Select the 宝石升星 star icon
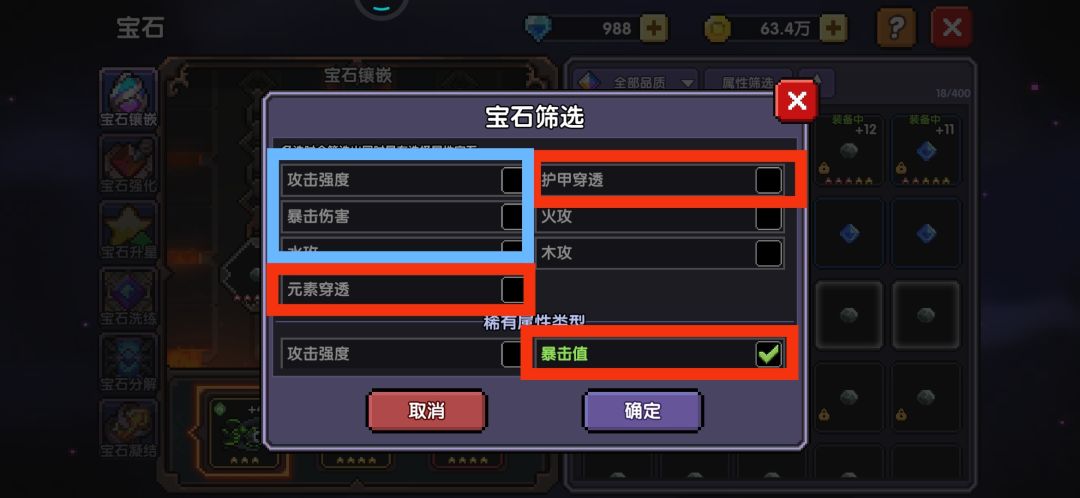Viewport: 1080px width, 498px height. 128,231
